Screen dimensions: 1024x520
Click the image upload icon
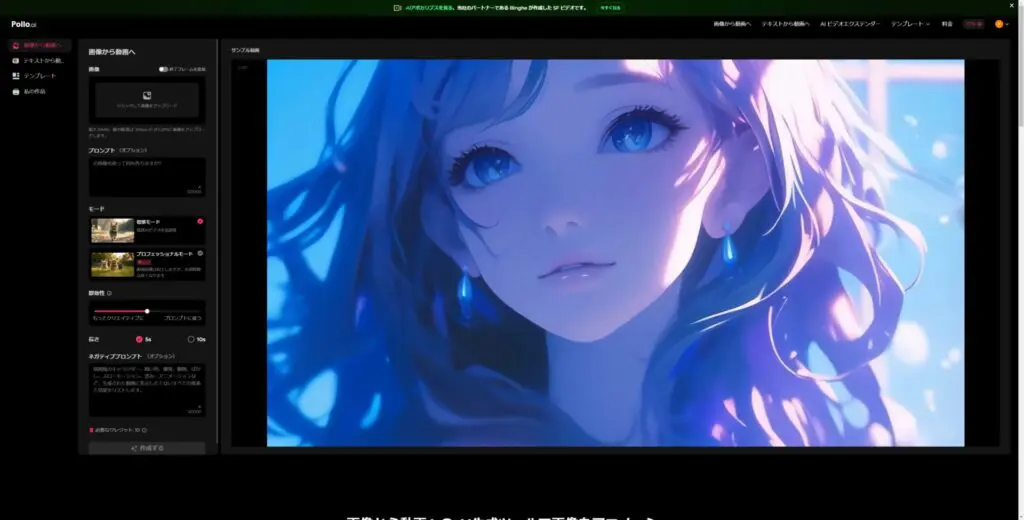147,95
